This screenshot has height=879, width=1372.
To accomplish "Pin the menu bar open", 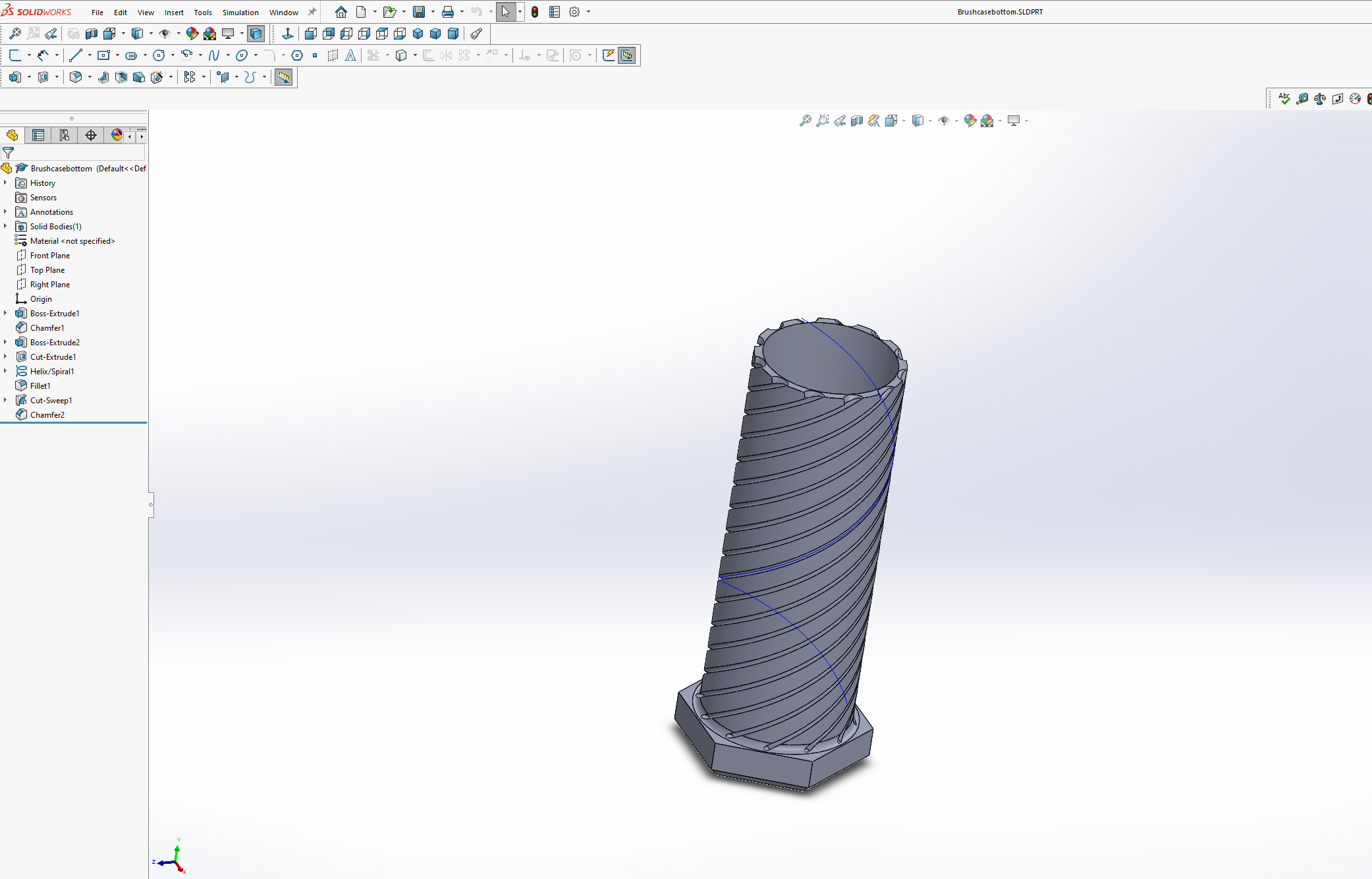I will pos(311,11).
